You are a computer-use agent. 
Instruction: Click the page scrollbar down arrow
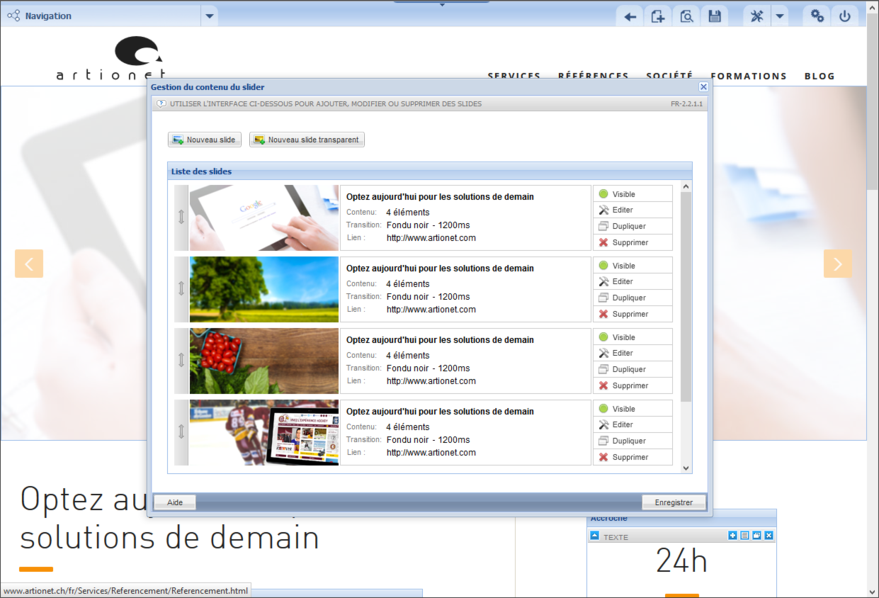point(873,592)
